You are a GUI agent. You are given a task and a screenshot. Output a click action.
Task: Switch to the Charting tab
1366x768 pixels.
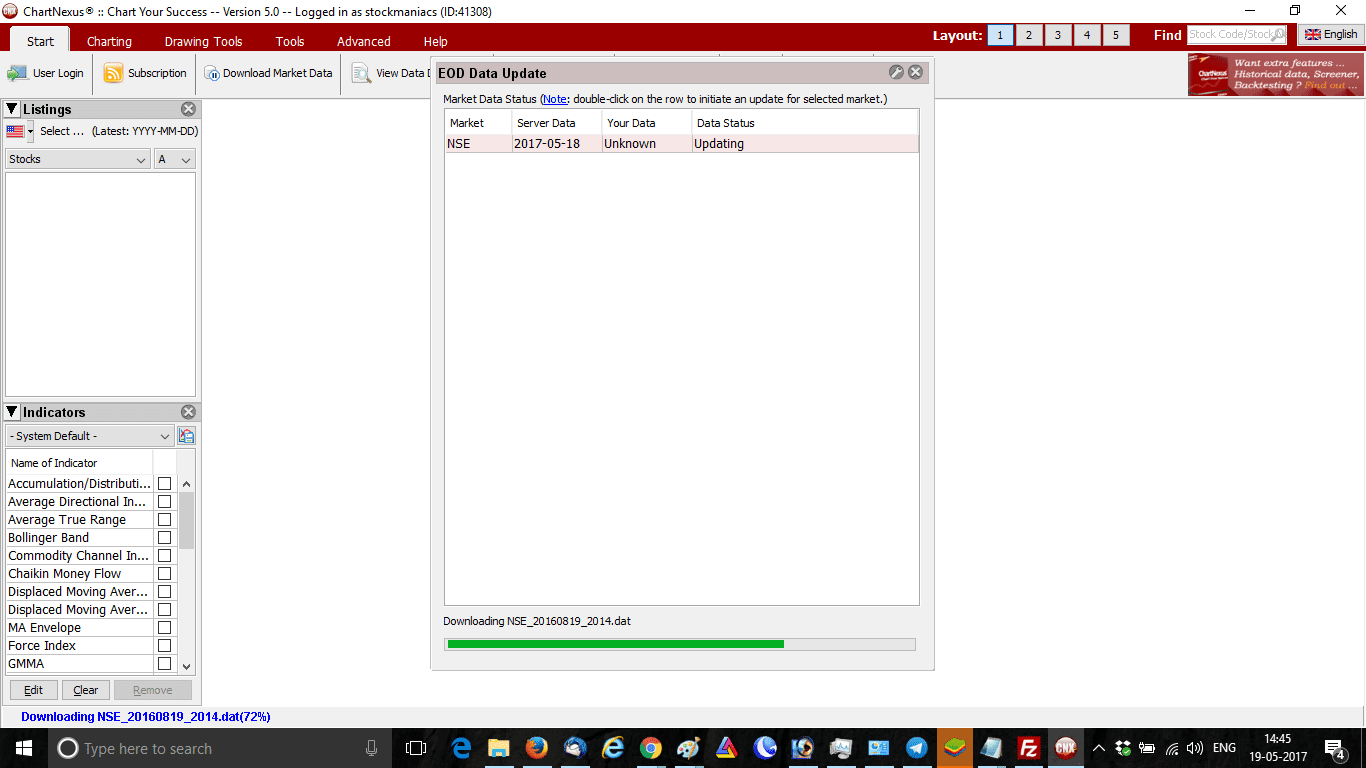109,41
